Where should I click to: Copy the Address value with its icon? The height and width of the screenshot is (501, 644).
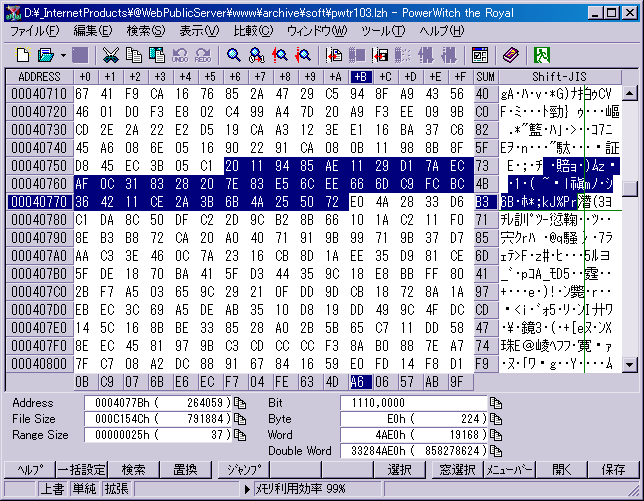(240, 403)
